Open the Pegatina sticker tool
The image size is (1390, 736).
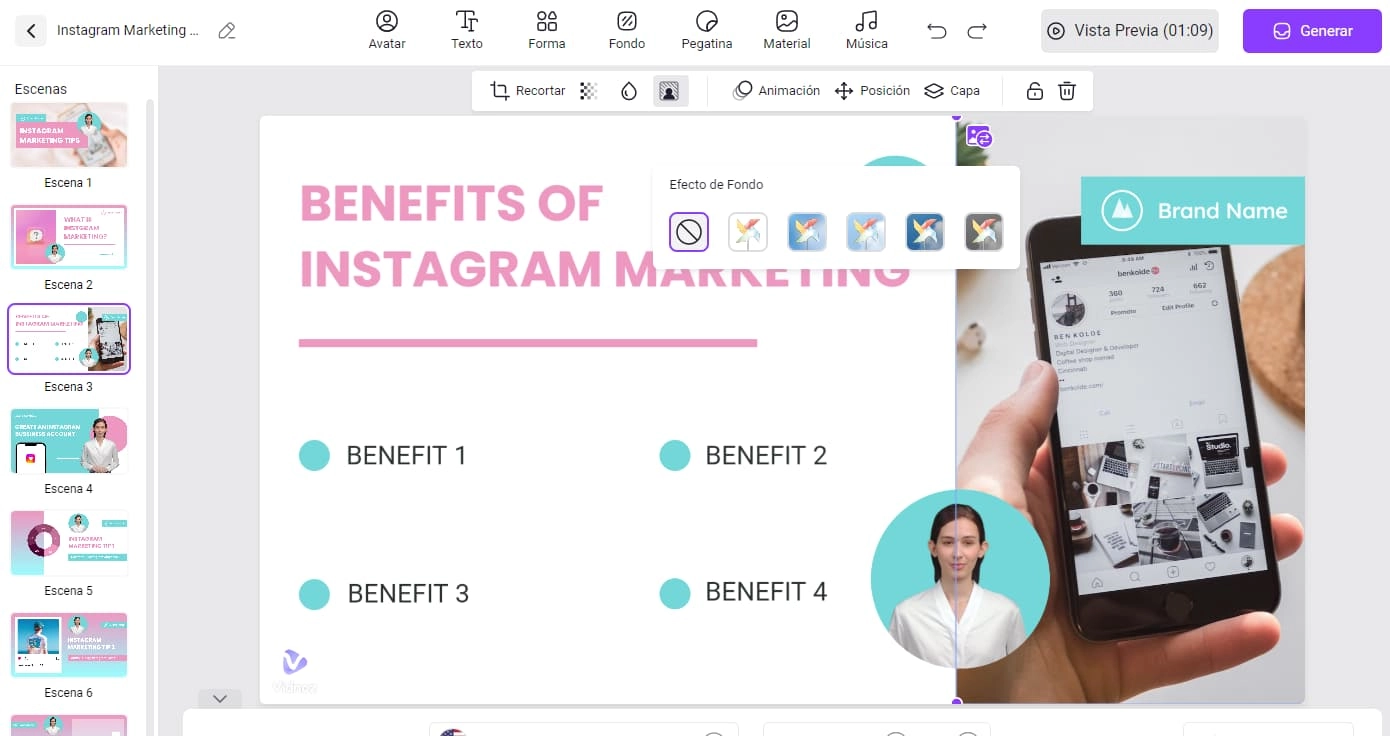coord(707,30)
